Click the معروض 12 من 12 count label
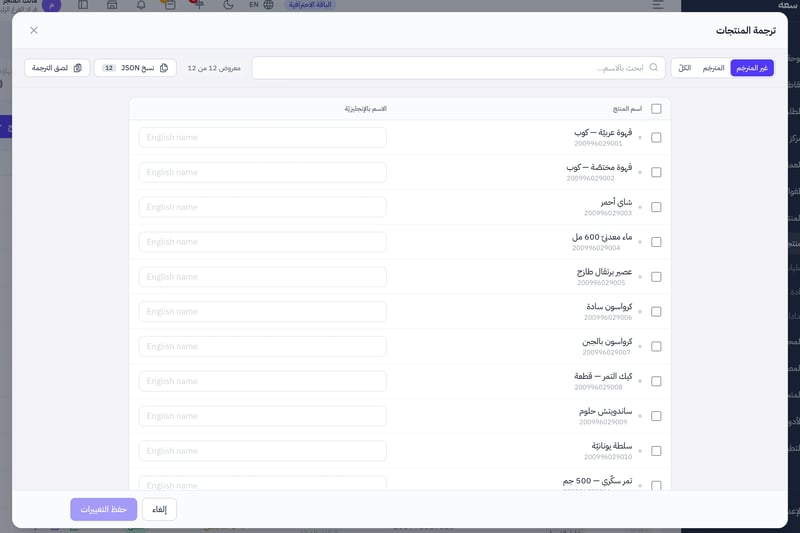 pos(214,68)
